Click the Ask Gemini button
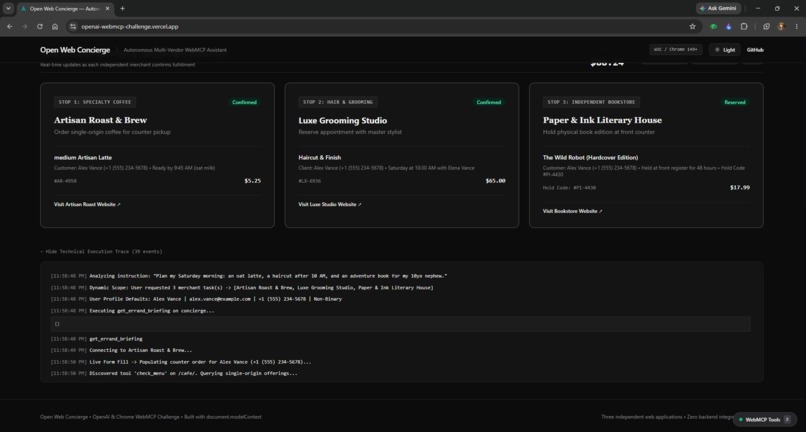Screen dimensions: 806x432 click(719, 9)
